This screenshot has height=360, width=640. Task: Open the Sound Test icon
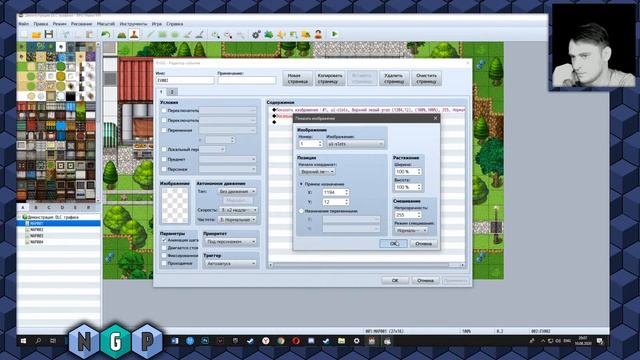pos(281,35)
